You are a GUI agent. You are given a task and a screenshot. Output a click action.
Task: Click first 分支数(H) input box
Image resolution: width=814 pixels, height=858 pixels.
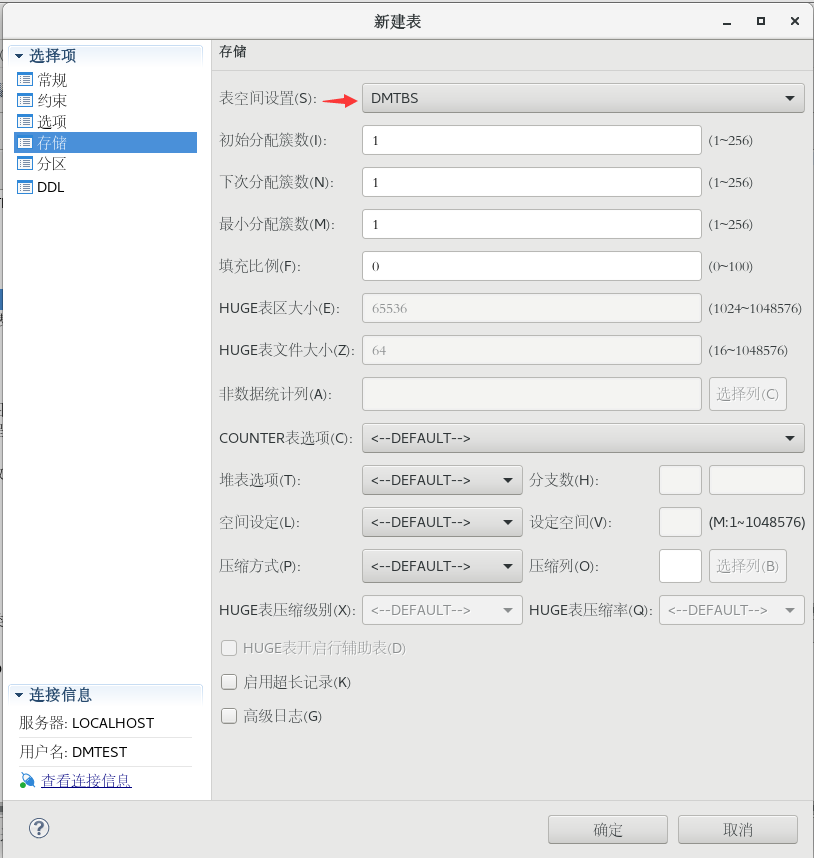681,480
